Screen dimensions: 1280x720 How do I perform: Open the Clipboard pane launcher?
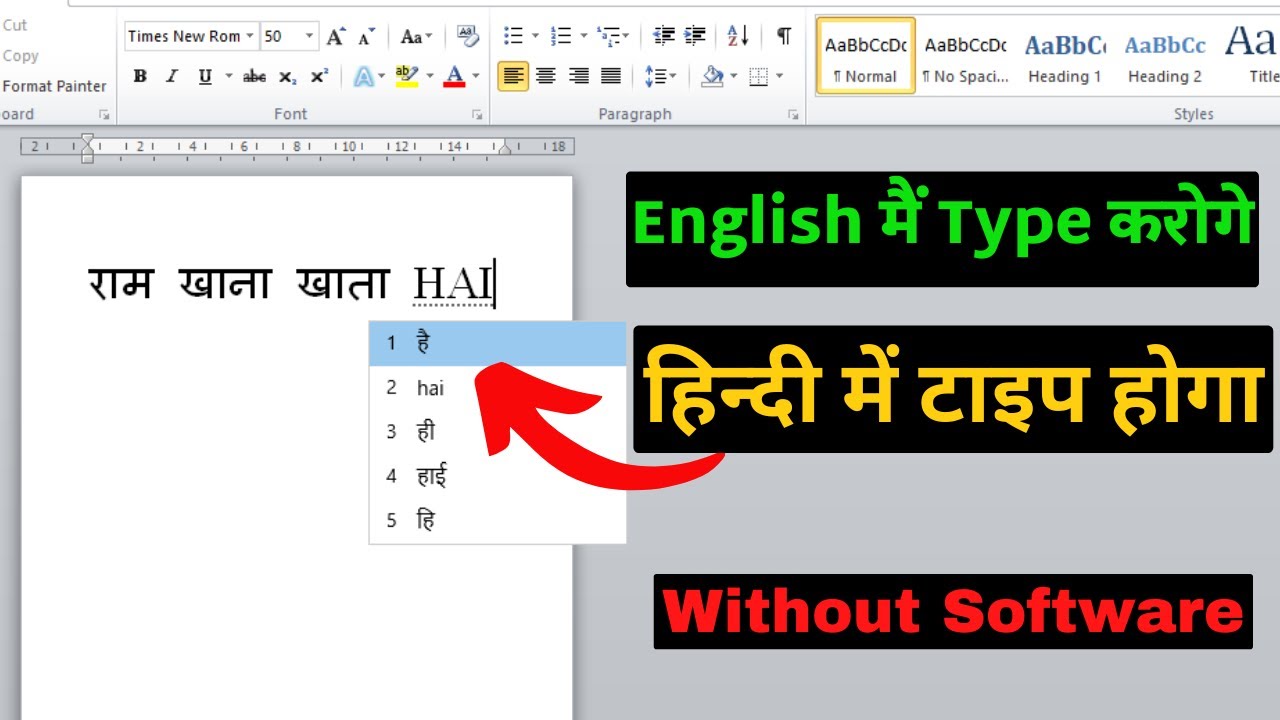click(104, 115)
